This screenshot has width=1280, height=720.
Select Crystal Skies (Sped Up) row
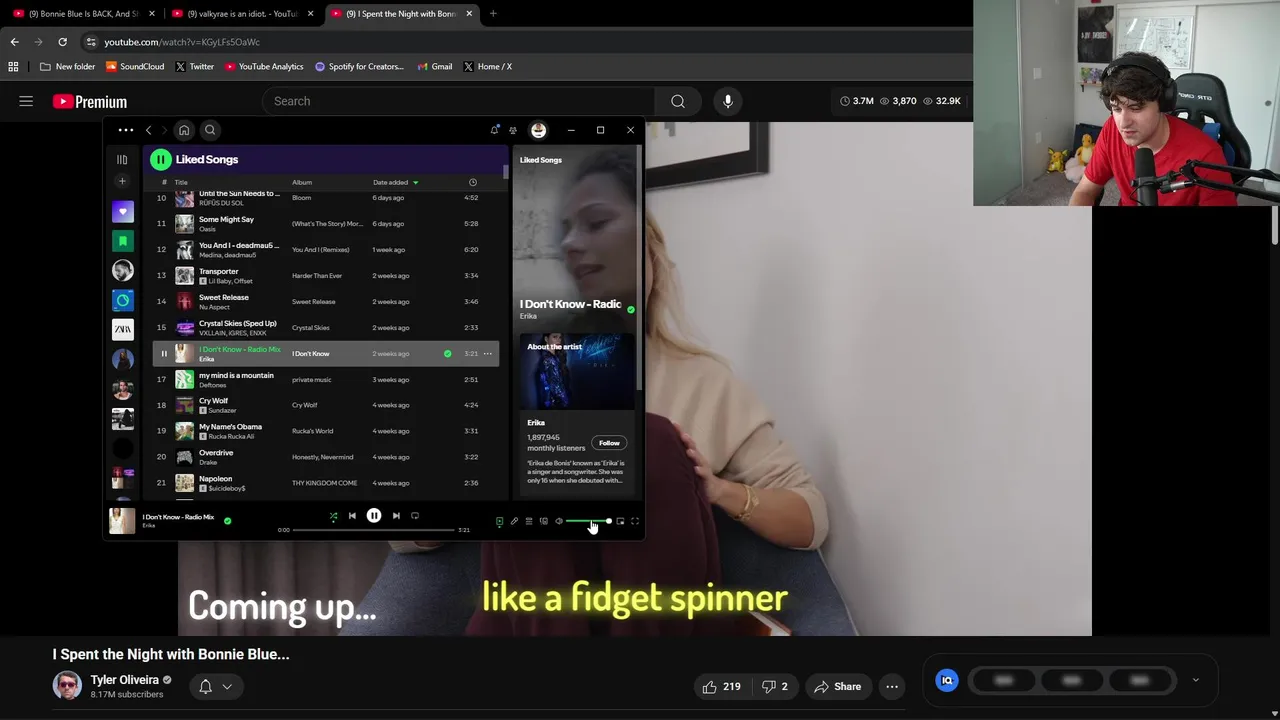[326, 328]
